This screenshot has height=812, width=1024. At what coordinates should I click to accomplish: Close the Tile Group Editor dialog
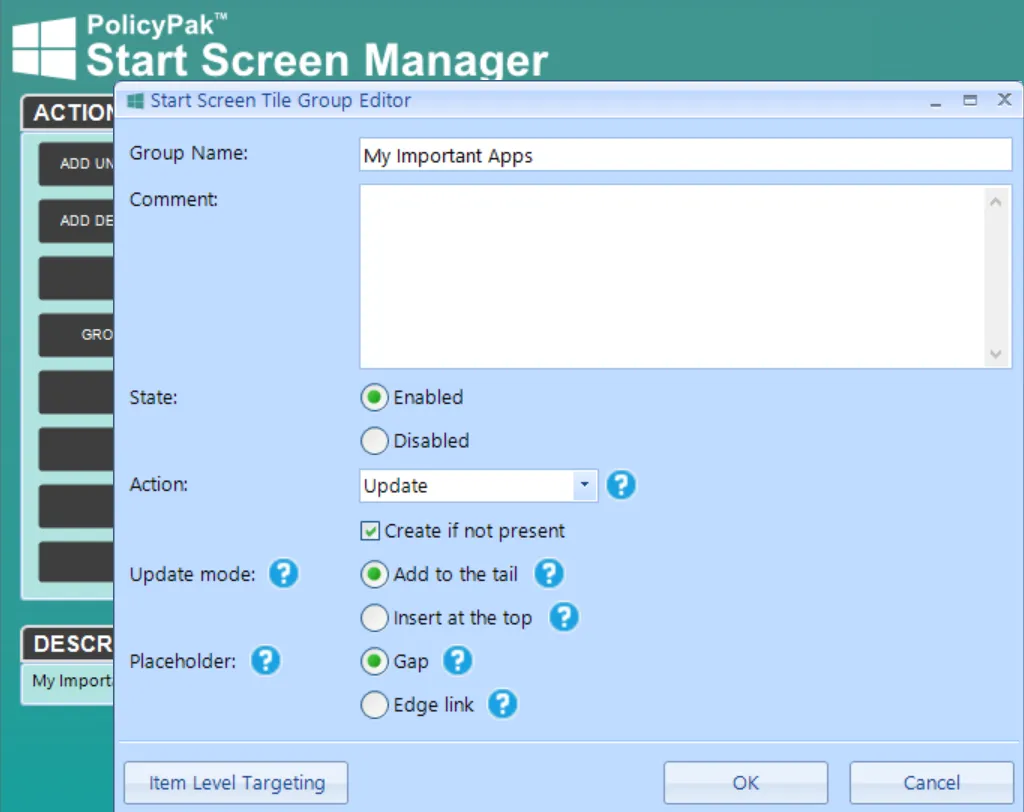pyautogui.click(x=1004, y=99)
